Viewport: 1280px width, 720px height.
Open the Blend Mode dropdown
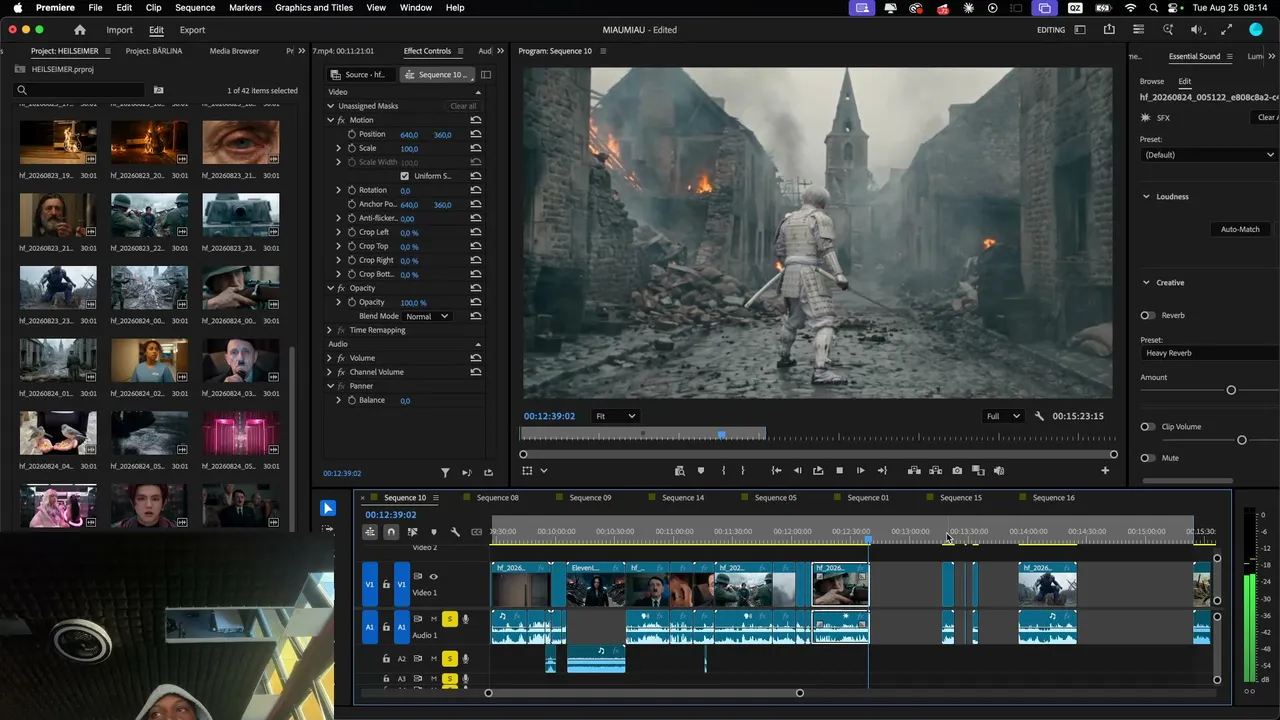pos(427,316)
